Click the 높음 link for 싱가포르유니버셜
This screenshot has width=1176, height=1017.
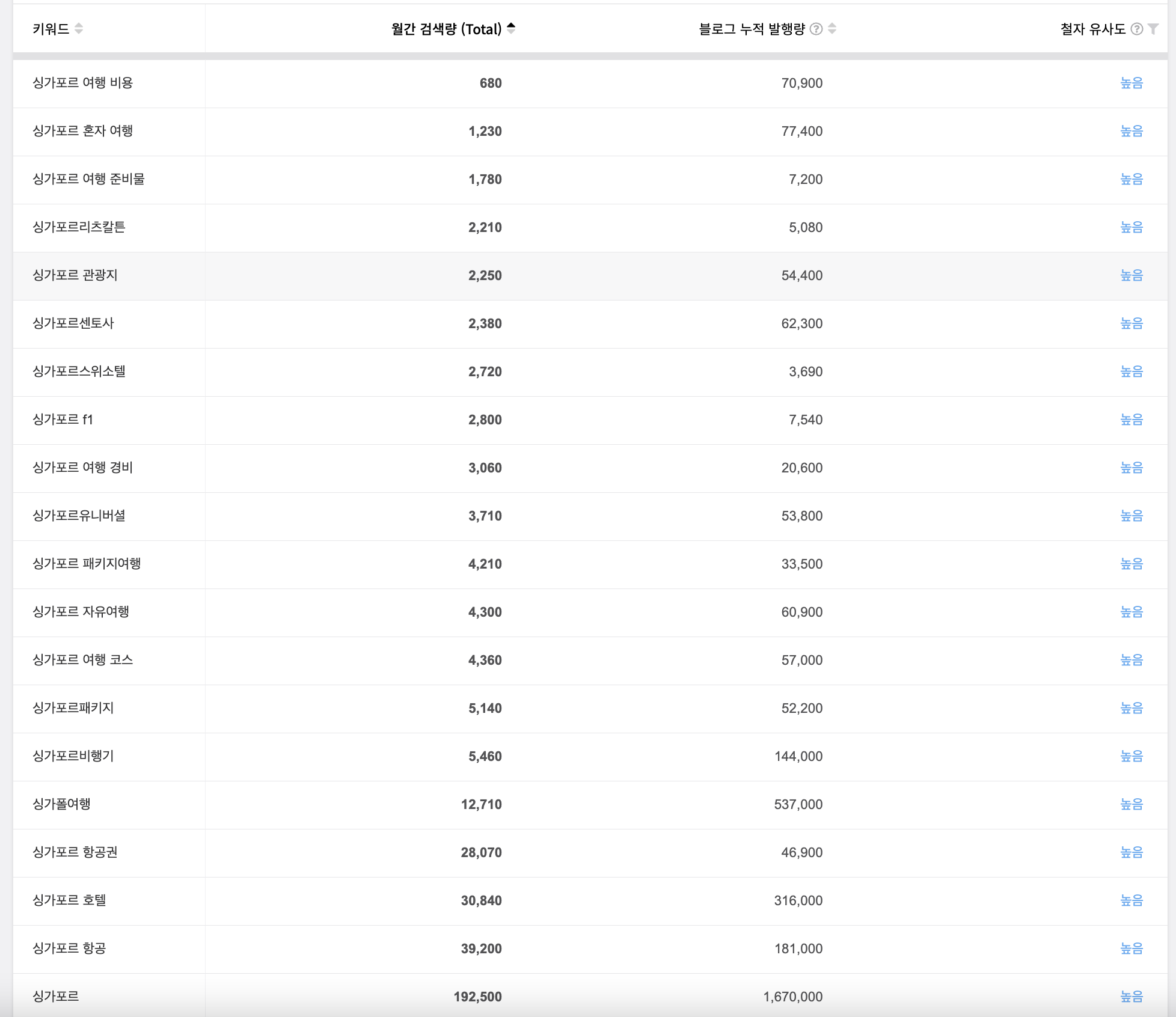pyautogui.click(x=1132, y=516)
